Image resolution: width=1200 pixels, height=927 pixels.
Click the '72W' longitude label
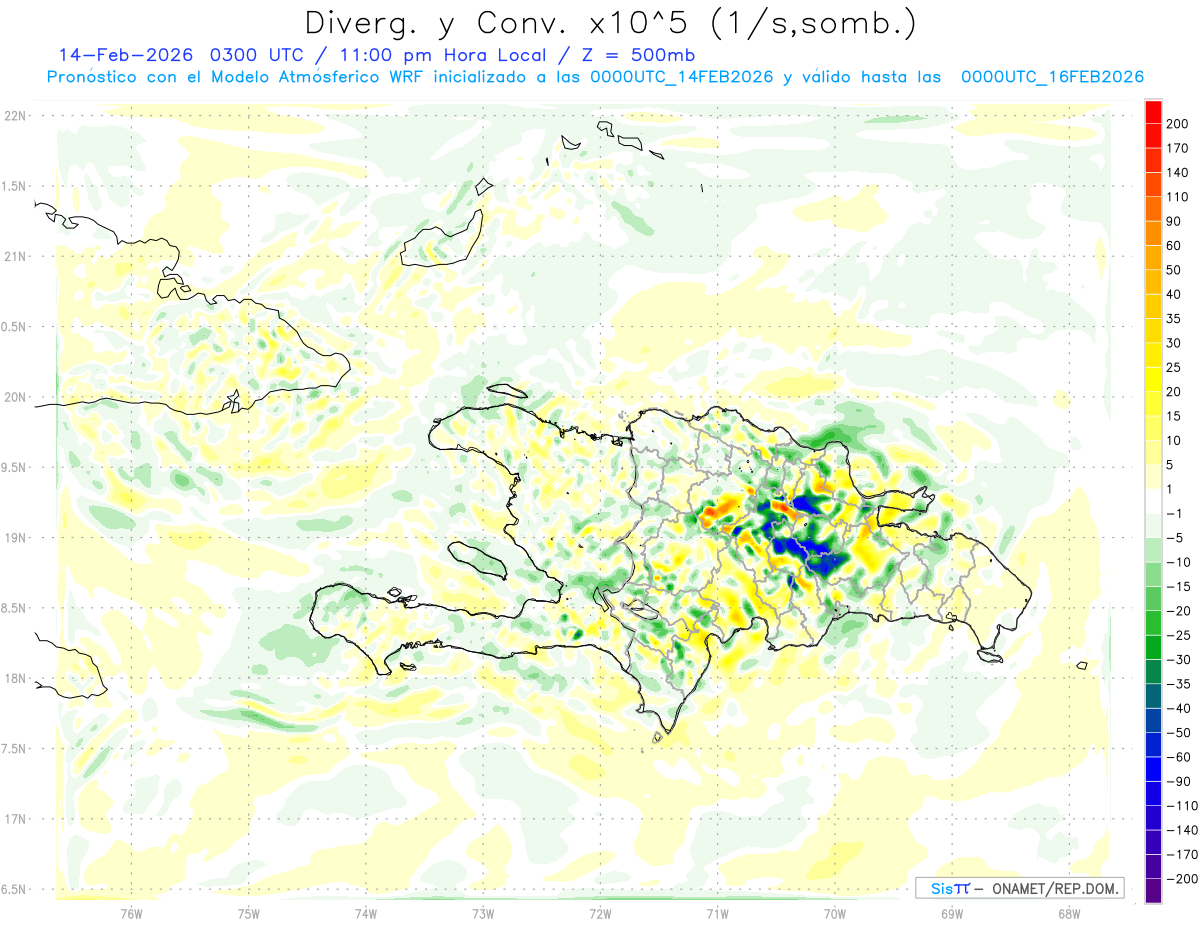tap(600, 913)
